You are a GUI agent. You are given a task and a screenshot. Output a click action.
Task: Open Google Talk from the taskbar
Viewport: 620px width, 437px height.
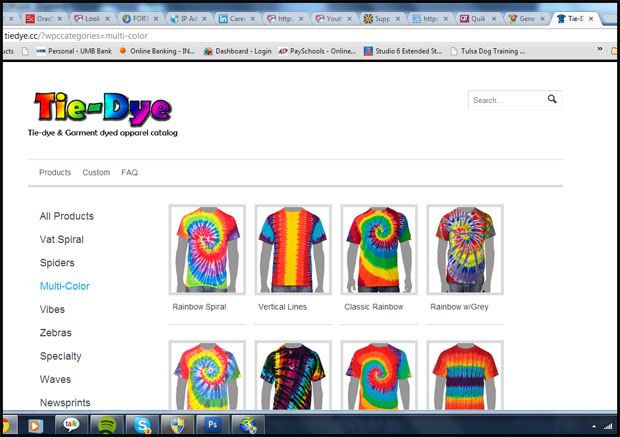point(71,425)
